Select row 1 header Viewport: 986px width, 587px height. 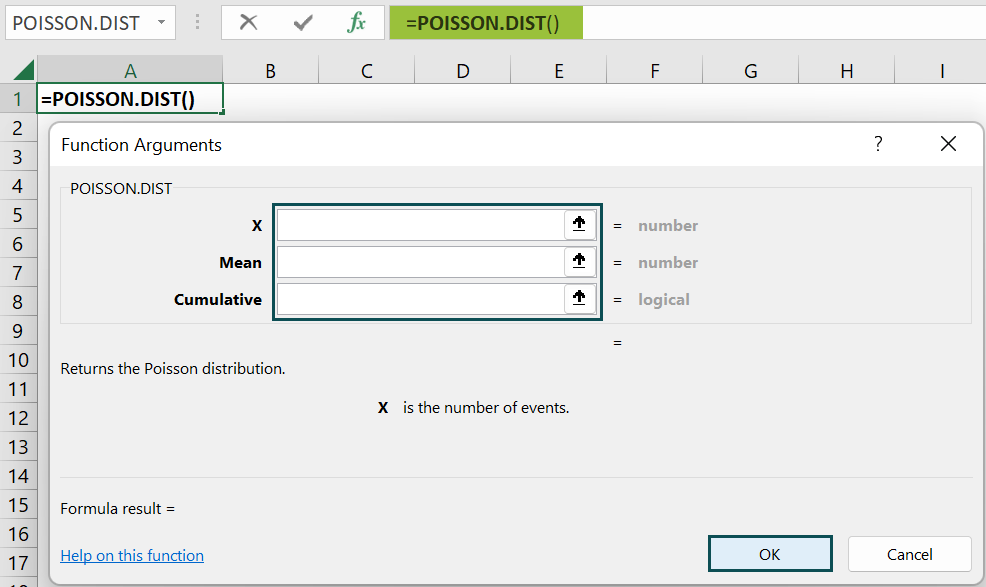(18, 99)
